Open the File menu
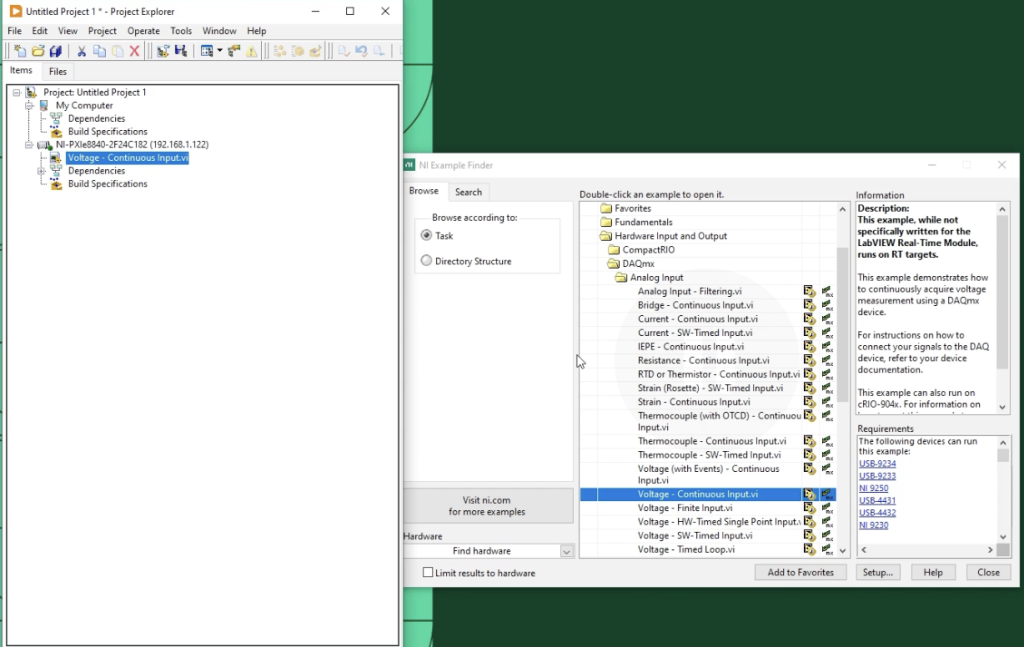 [14, 31]
